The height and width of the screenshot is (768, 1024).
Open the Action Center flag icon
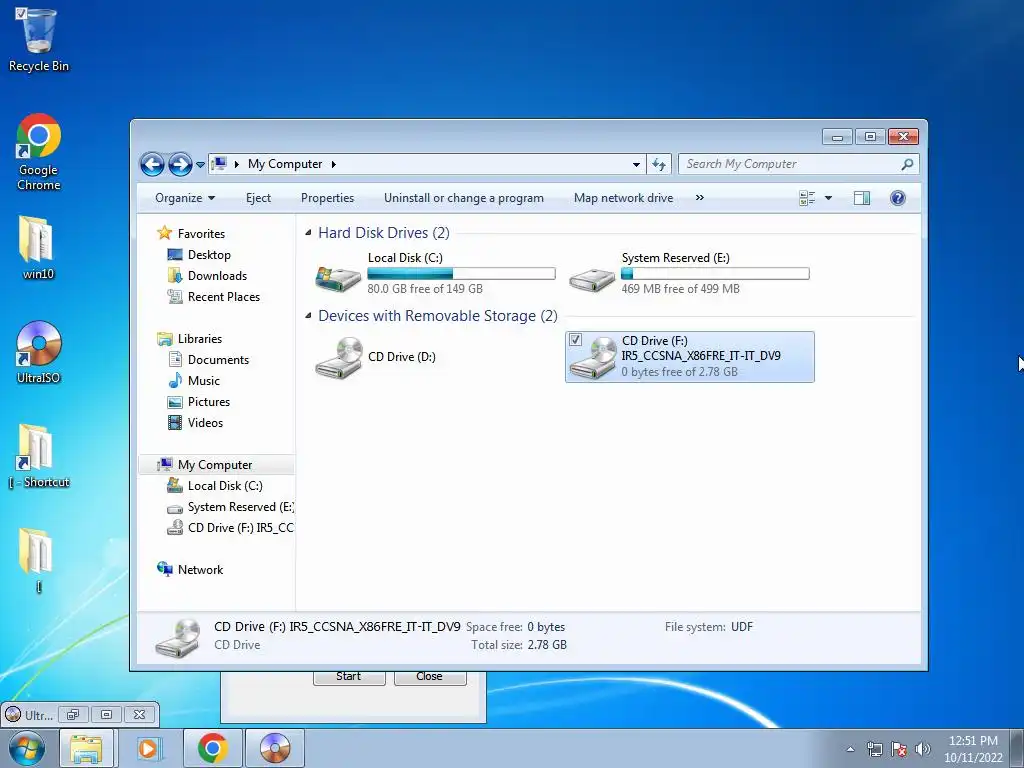coord(899,749)
